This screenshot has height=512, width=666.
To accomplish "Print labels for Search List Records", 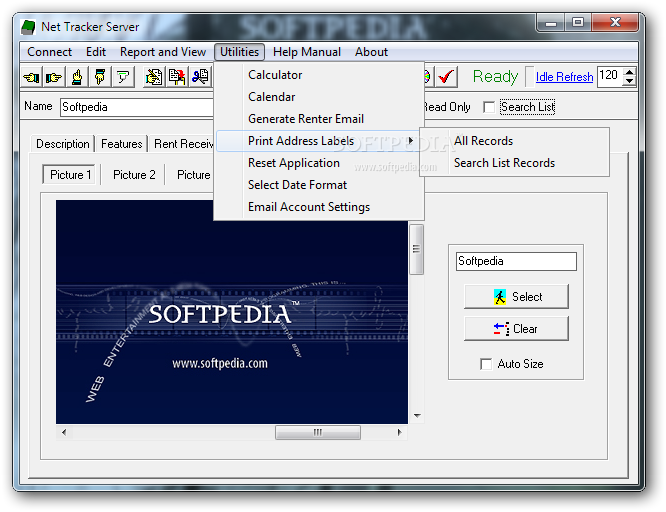I will pos(514,163).
